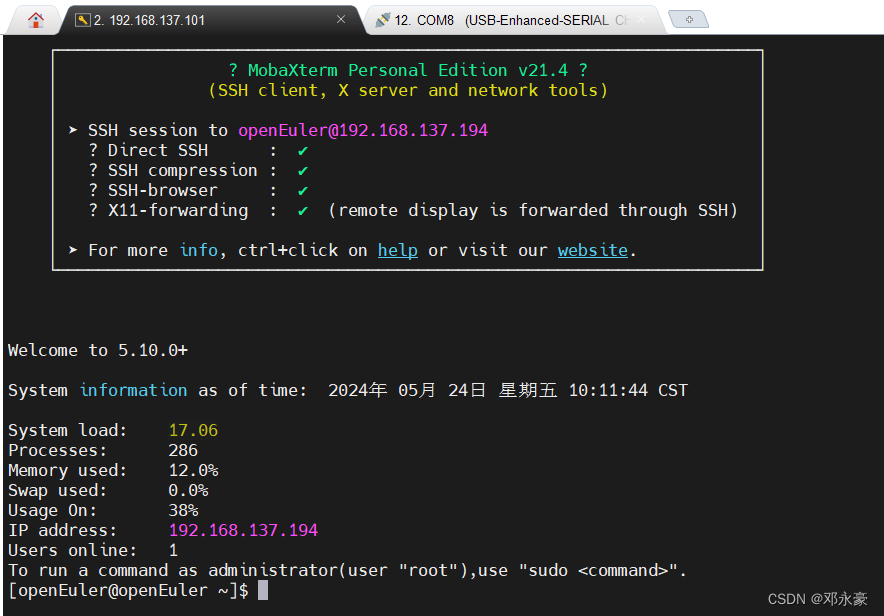This screenshot has width=884, height=616.
Task: Click the terminal cursor at the shell prompt
Action: pyautogui.click(x=263, y=591)
